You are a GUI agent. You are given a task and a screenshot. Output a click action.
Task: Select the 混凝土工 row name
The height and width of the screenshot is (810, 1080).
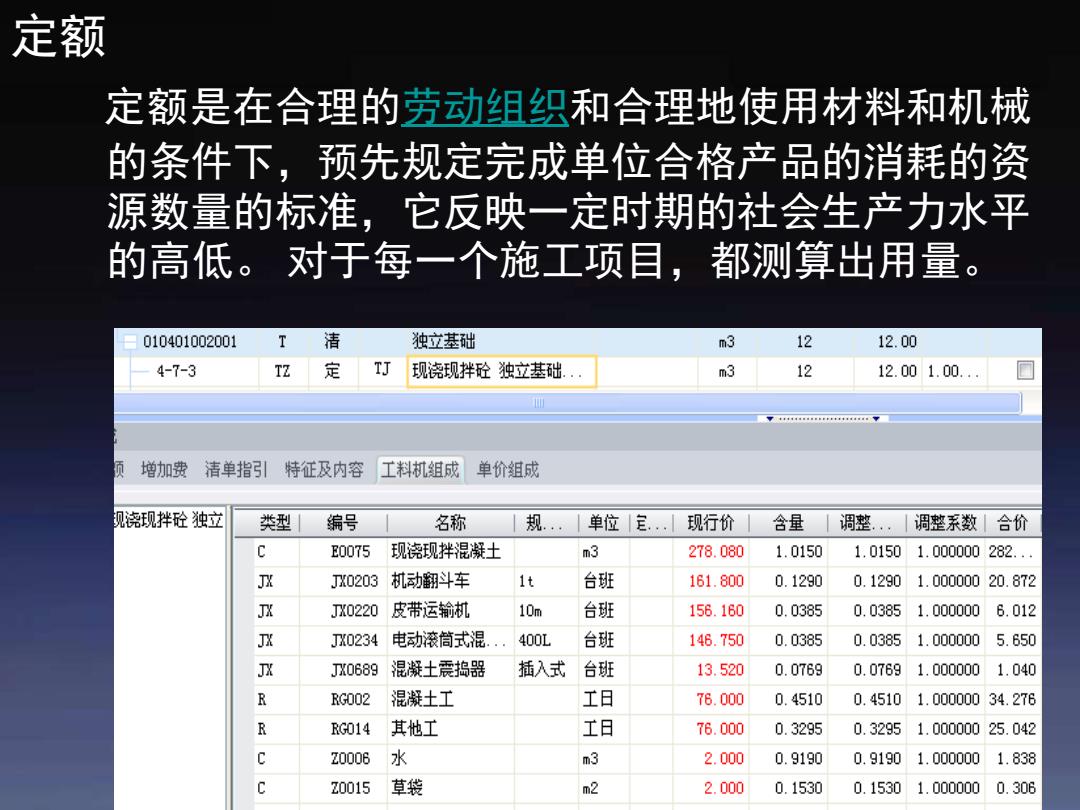pyautogui.click(x=422, y=699)
